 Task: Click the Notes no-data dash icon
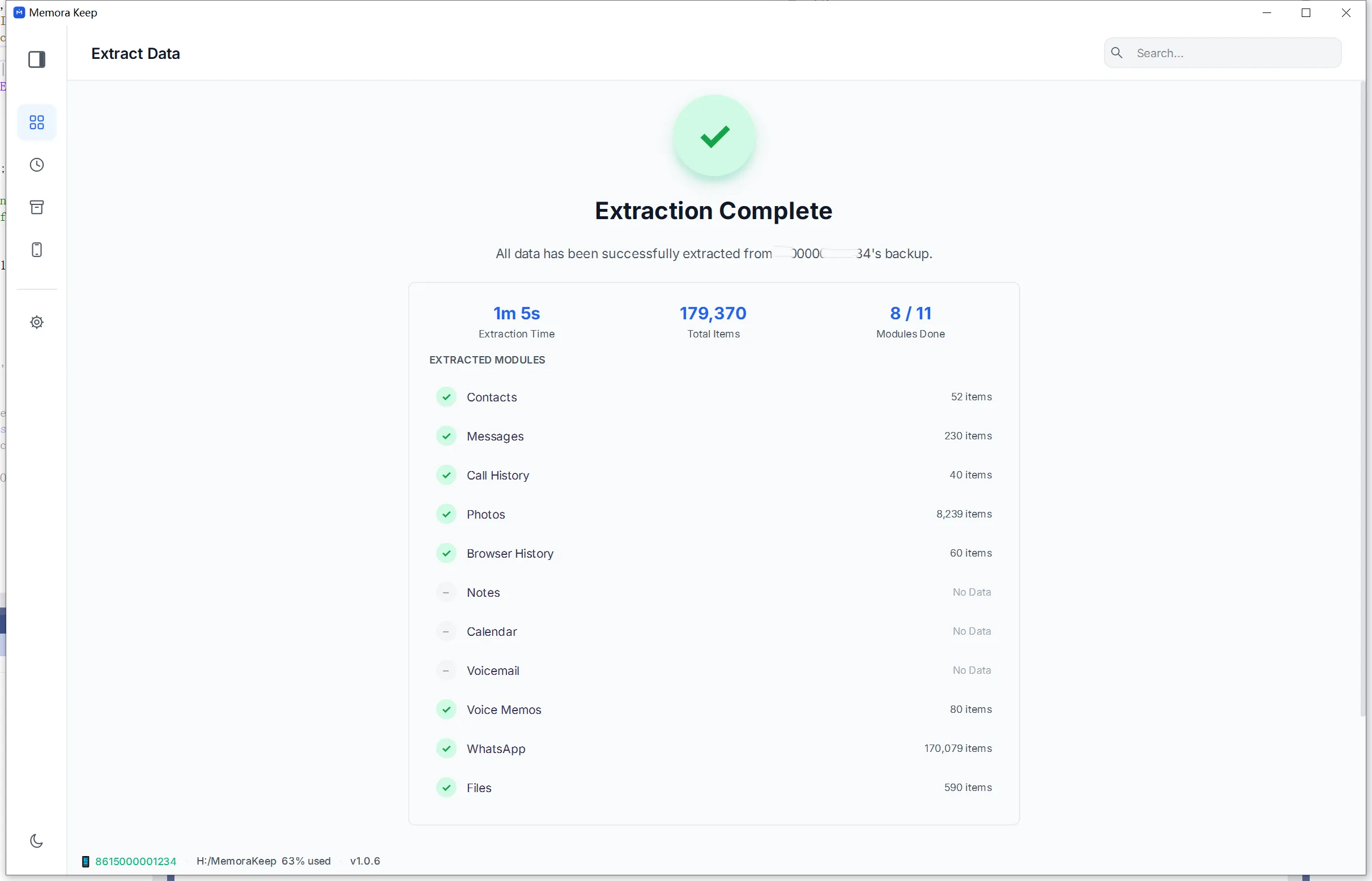446,592
